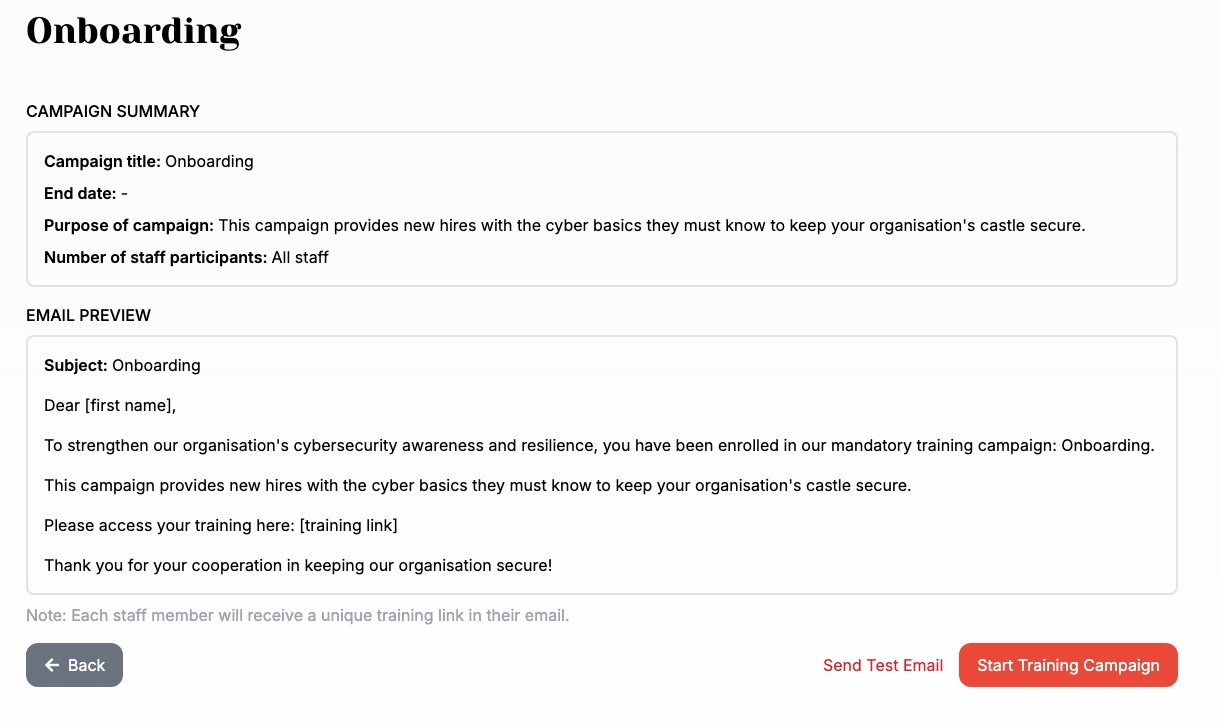
Task: Click the Number of staff participants line
Action: tap(186, 257)
